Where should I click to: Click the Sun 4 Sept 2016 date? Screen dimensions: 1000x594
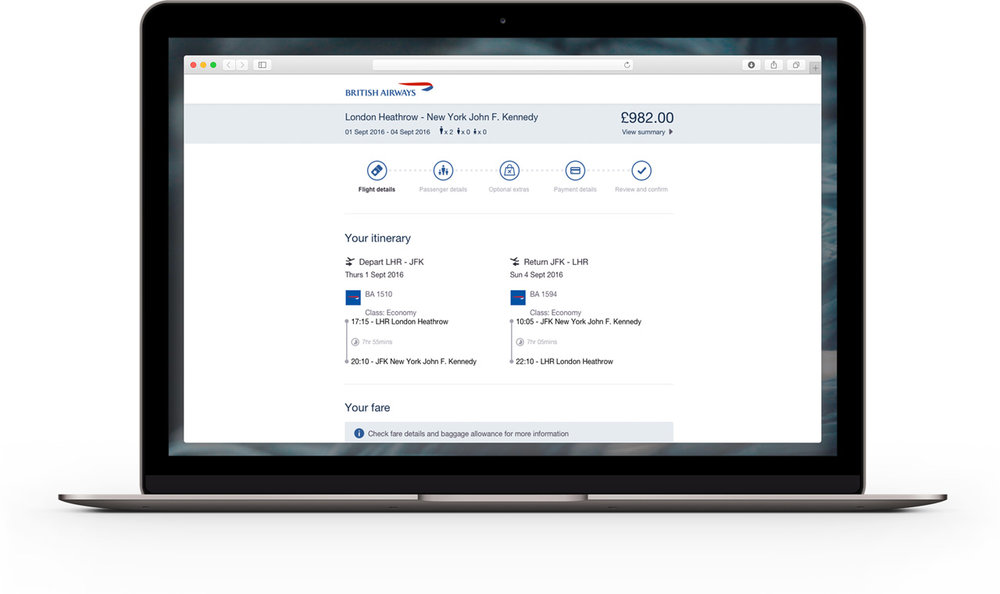click(536, 275)
